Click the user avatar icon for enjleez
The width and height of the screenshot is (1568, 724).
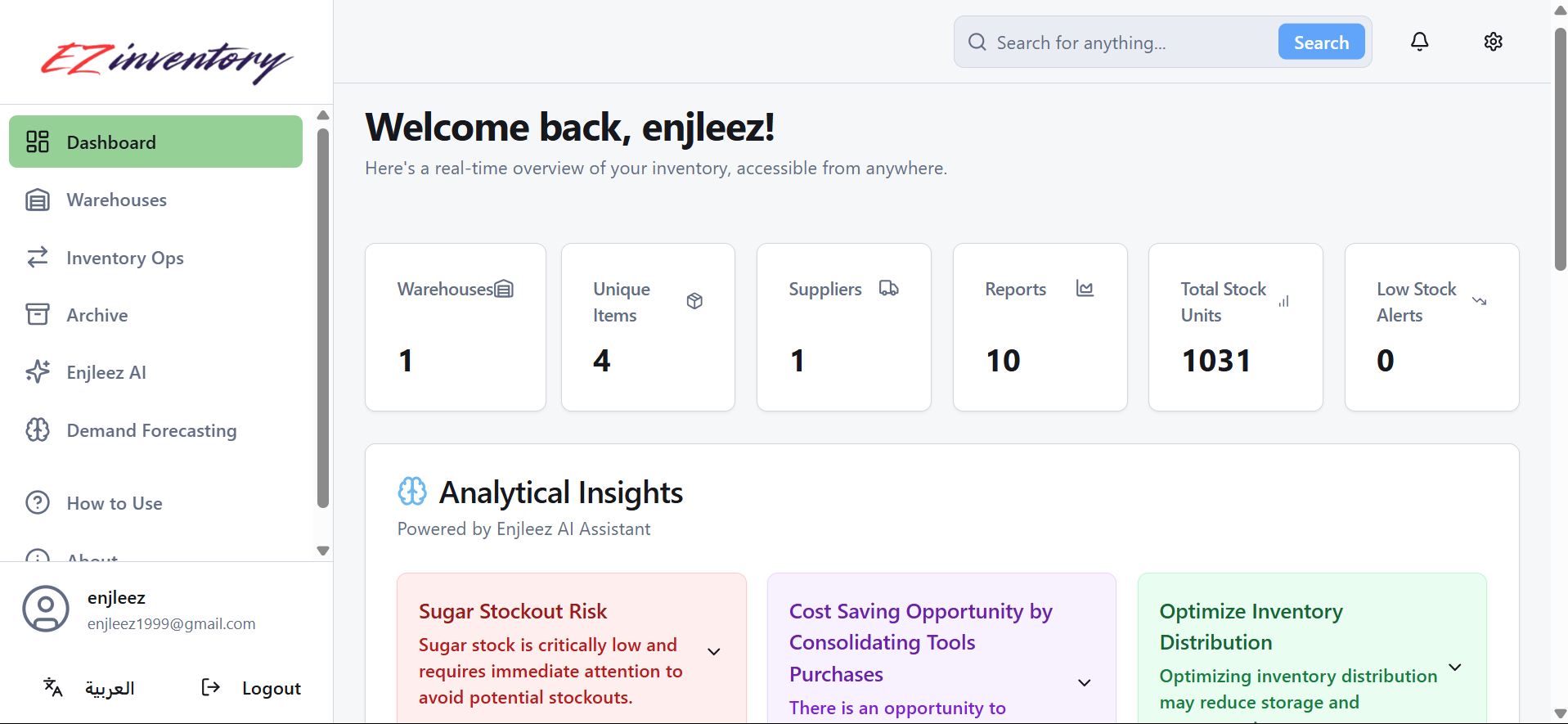(46, 609)
